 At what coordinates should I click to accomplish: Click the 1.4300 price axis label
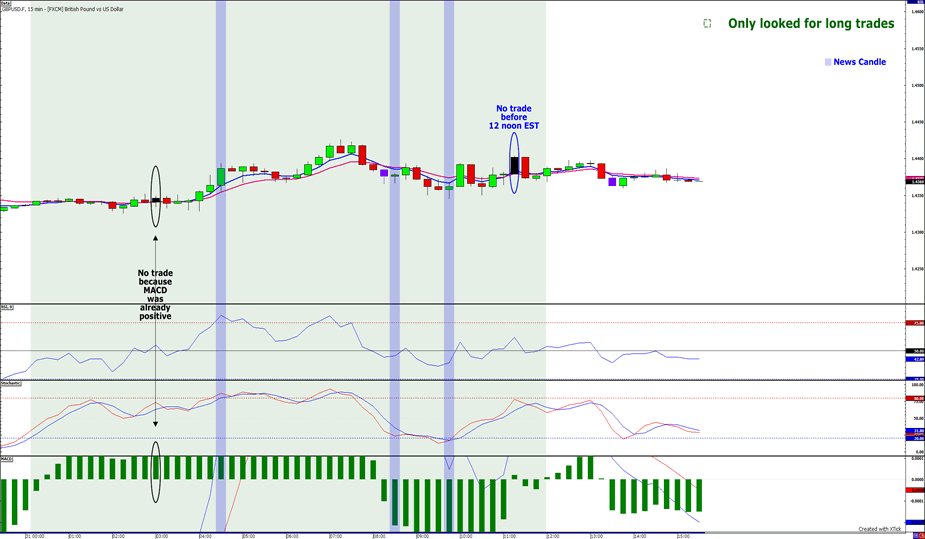point(918,233)
